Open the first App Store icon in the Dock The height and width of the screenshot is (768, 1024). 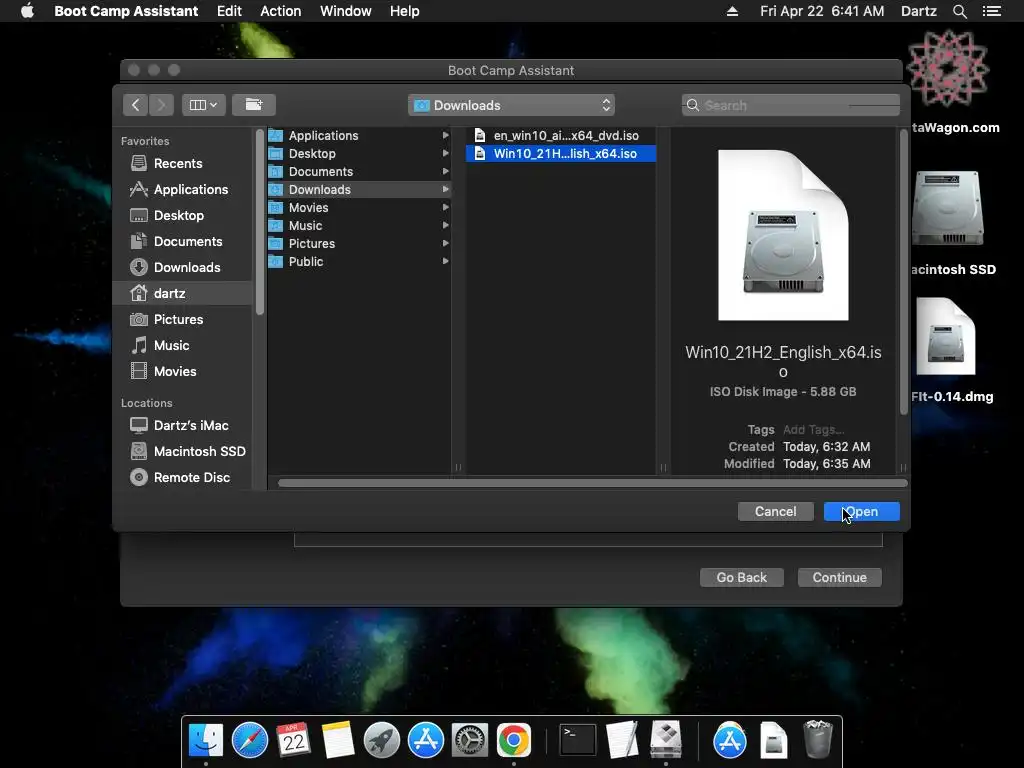(x=426, y=741)
